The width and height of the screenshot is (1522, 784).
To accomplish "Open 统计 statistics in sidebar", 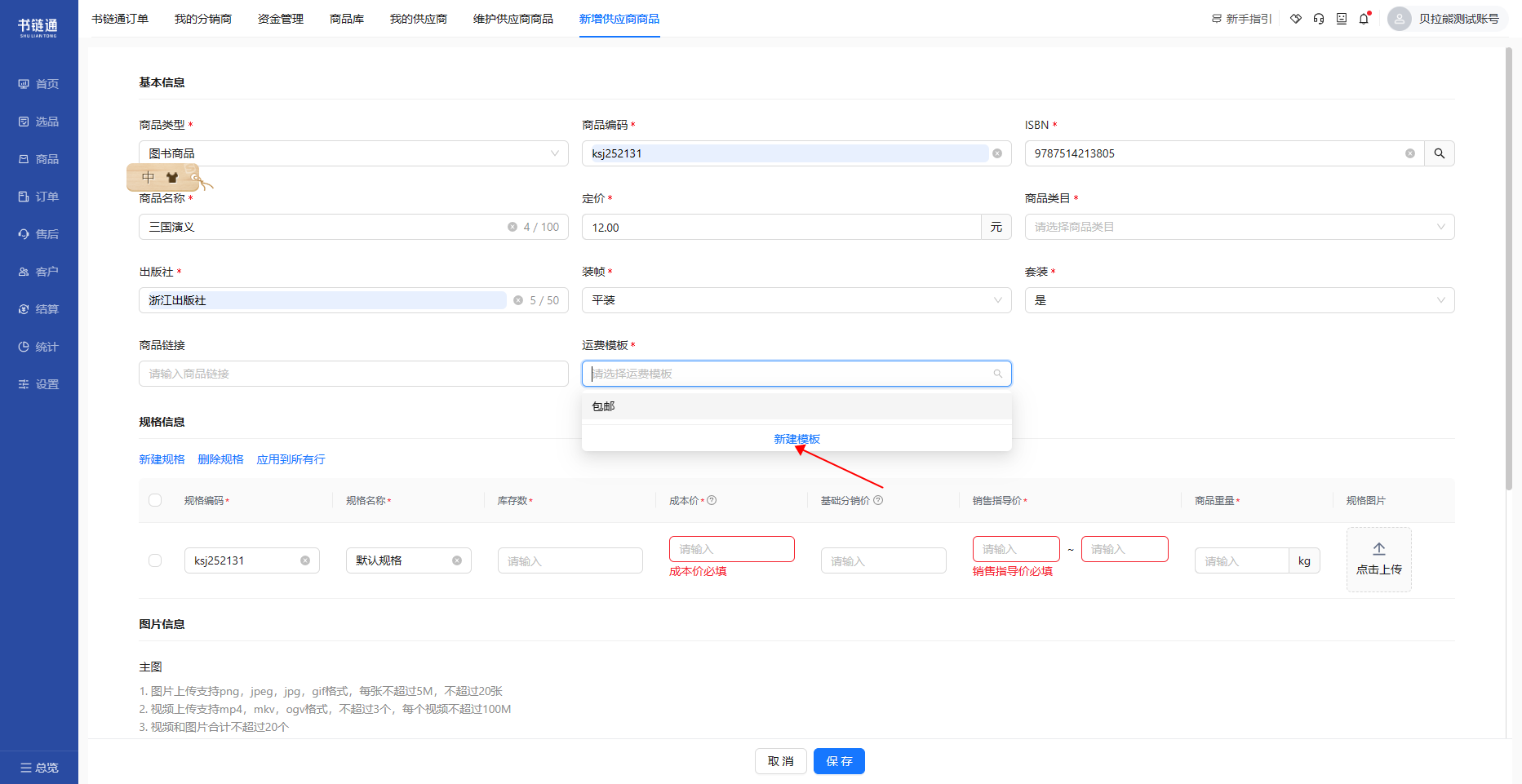I will point(38,347).
